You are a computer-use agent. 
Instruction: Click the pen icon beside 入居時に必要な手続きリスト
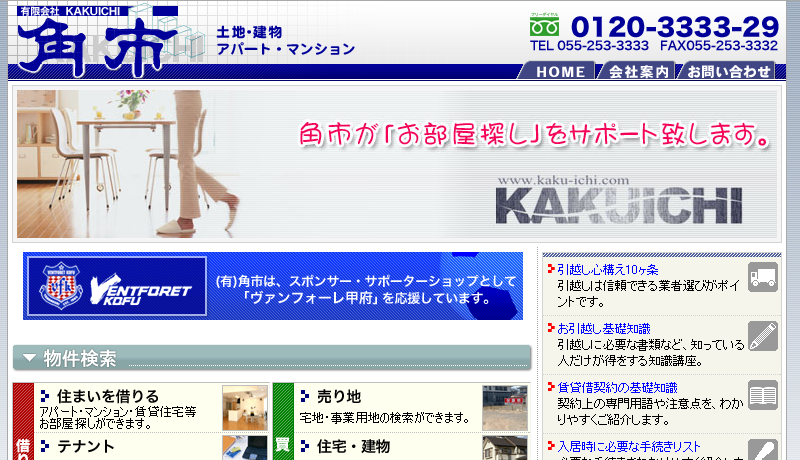pos(763,450)
